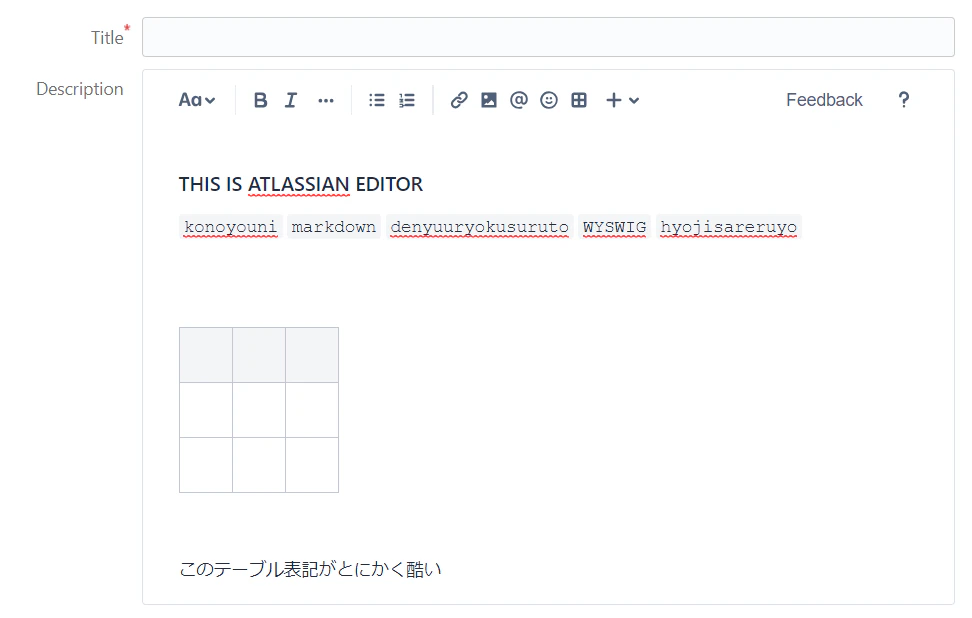The width and height of the screenshot is (972, 618).
Task: Click the heading THIS IS ATLASSIAN EDITOR
Action: (301, 184)
